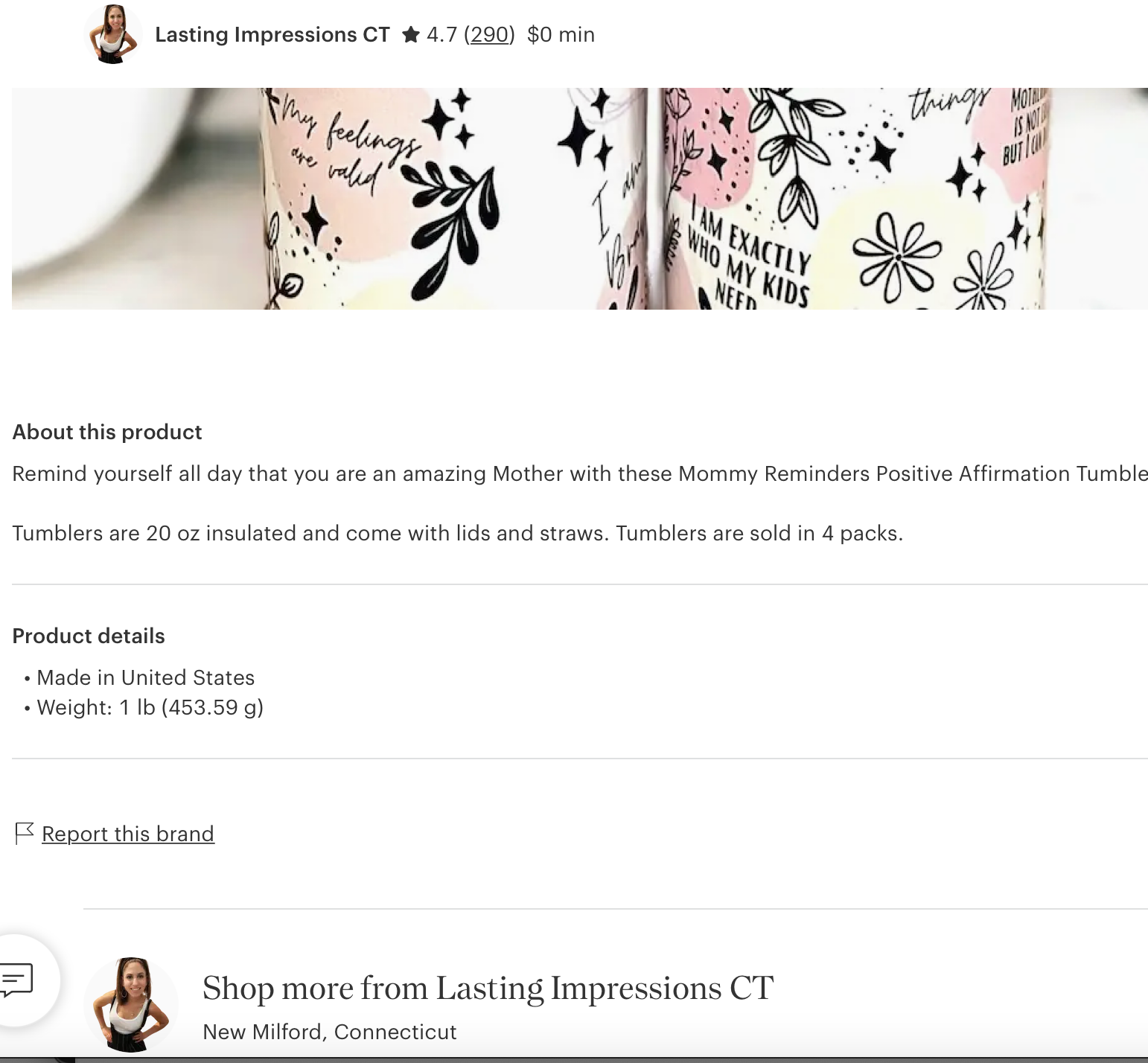Viewport: 1148px width, 1063px height.
Task: Click the star rating icon
Action: [411, 34]
